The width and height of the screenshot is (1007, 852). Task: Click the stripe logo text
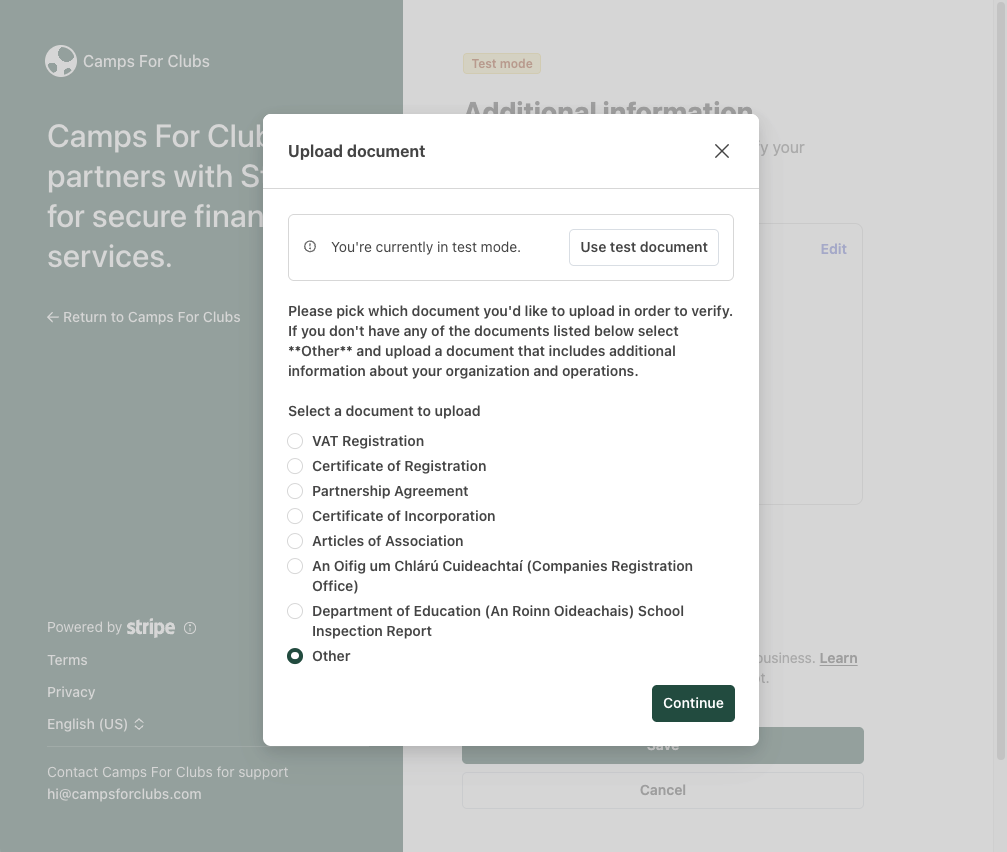coord(150,627)
